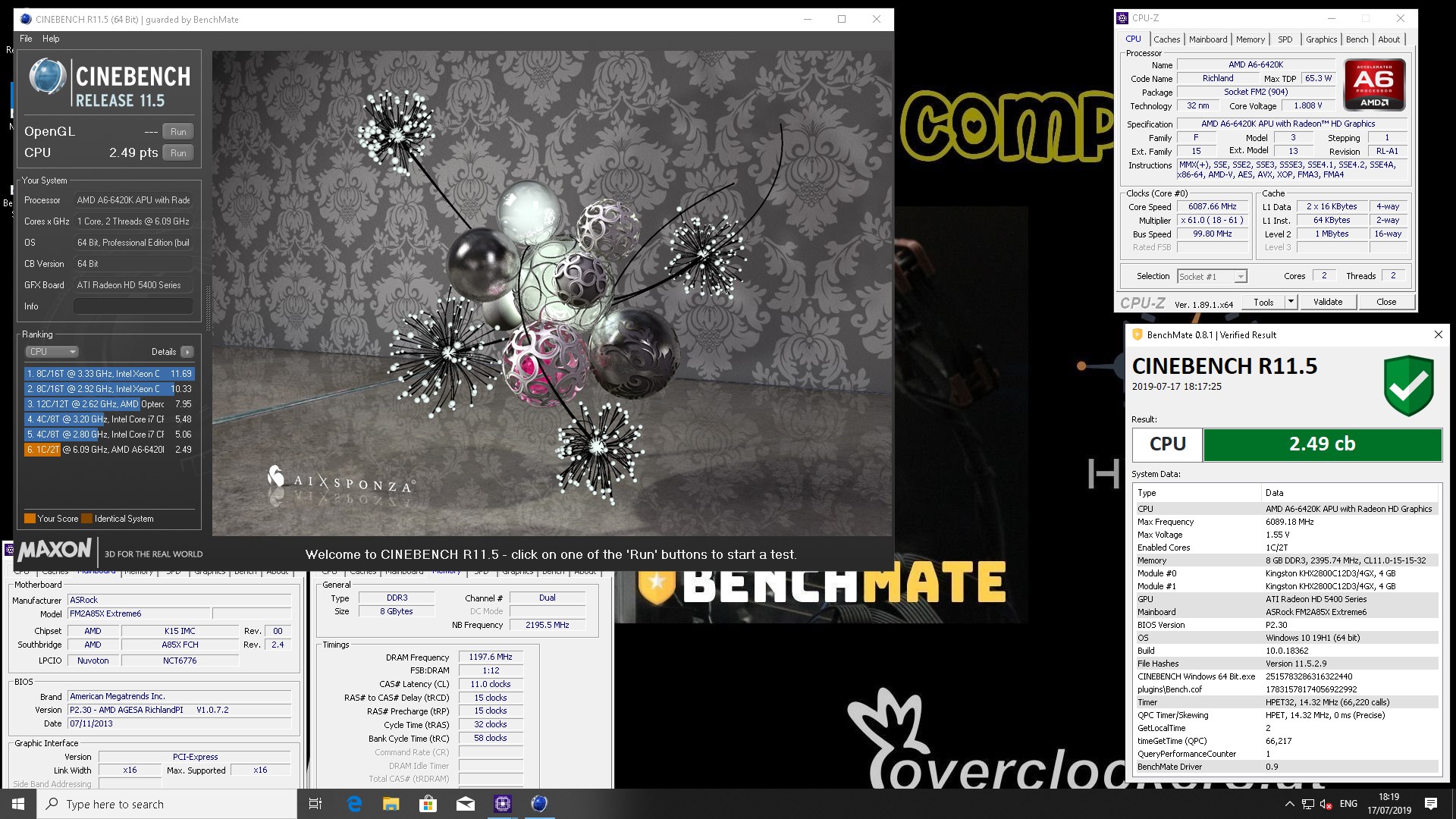
Task: Switch to the SPD tab in CPU-Z
Action: point(1285,39)
